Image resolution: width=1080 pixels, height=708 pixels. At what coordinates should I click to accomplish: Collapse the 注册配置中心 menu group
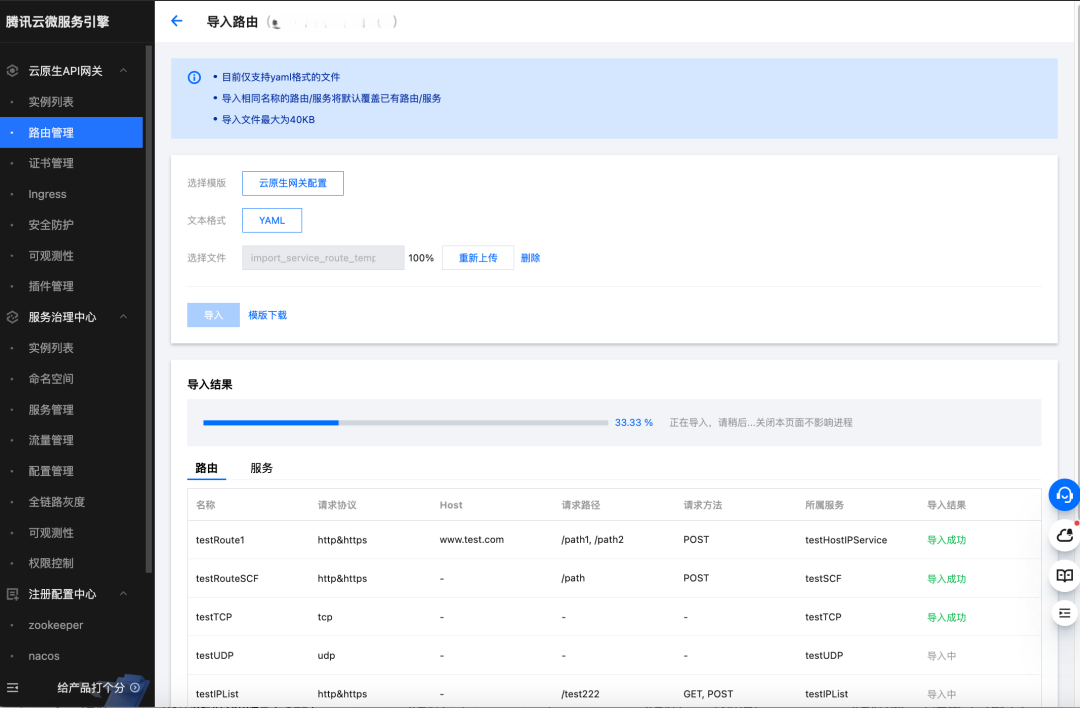pos(123,594)
